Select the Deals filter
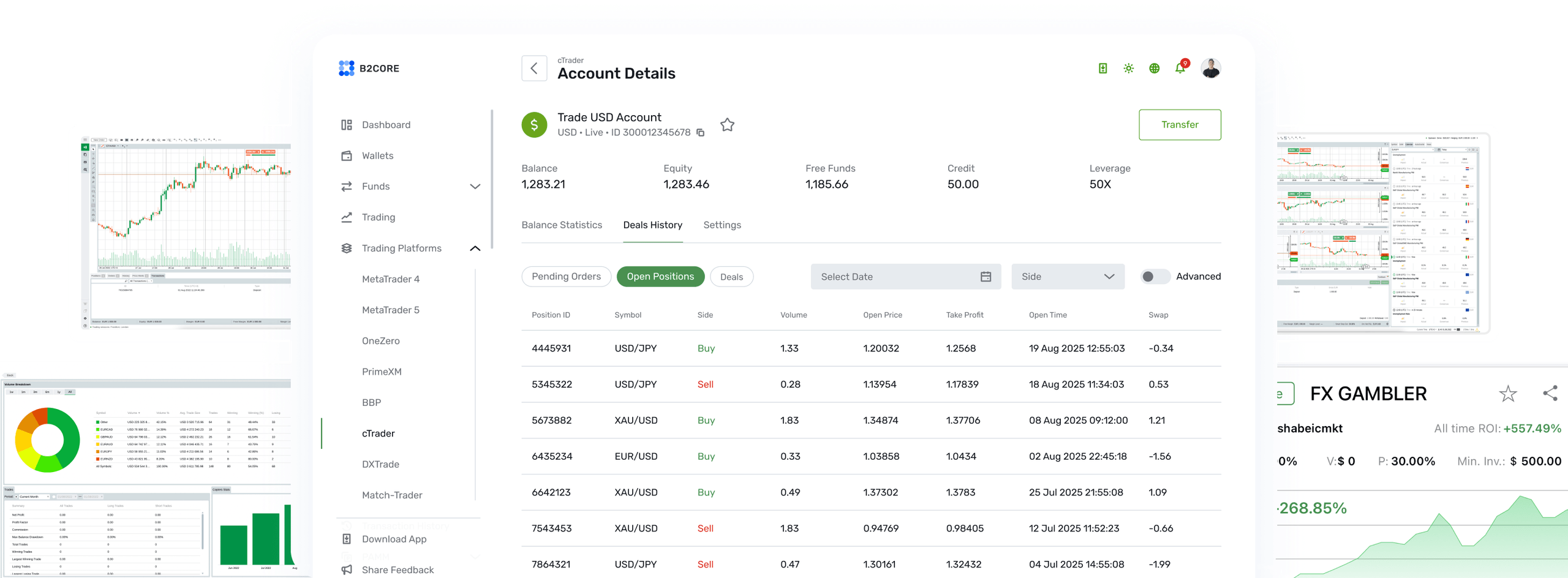The image size is (1568, 578). [731, 277]
